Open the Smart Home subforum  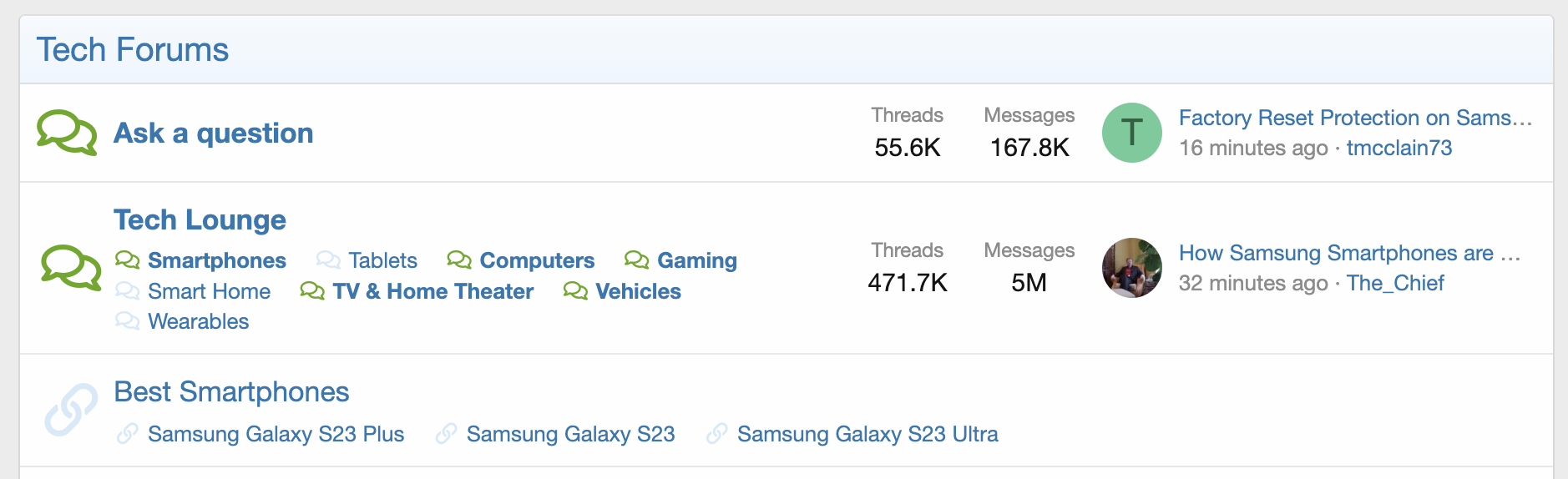(209, 291)
